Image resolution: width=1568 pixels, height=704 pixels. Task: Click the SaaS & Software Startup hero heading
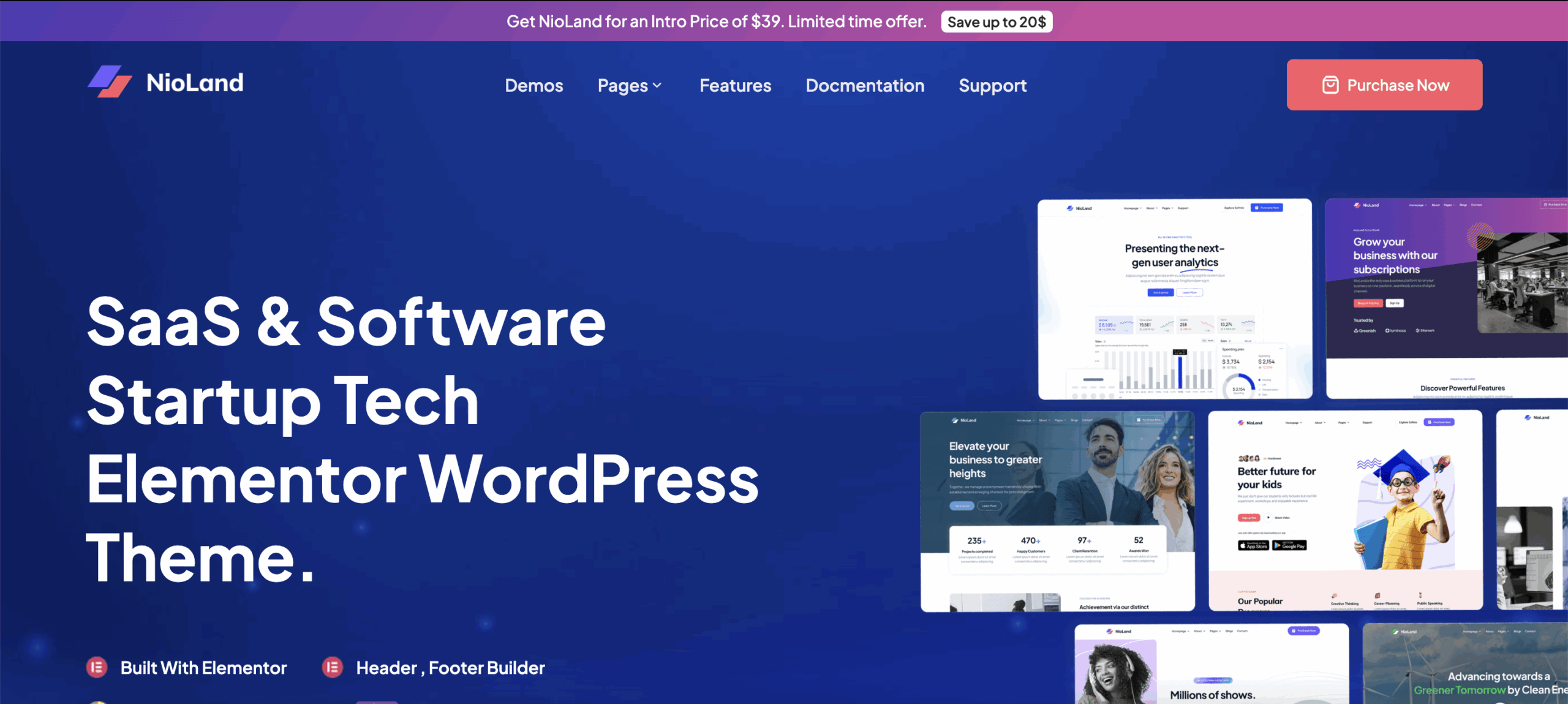click(x=423, y=439)
